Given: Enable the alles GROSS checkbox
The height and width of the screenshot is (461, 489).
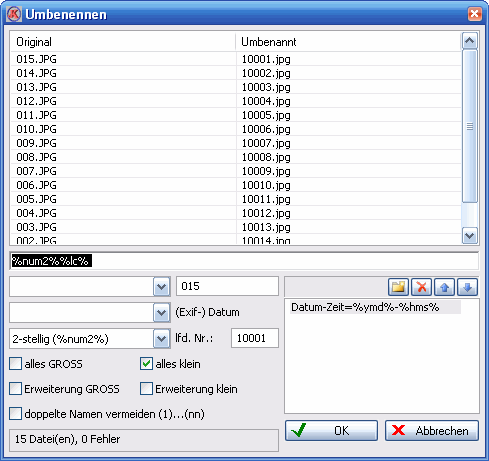Looking at the screenshot, I should coord(15,364).
